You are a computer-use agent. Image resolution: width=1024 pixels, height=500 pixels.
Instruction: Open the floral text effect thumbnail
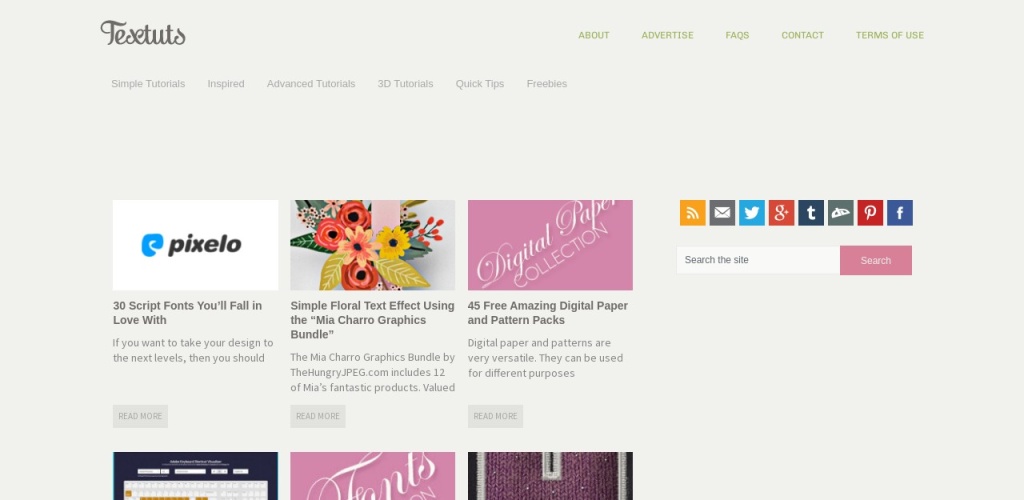[x=373, y=245]
